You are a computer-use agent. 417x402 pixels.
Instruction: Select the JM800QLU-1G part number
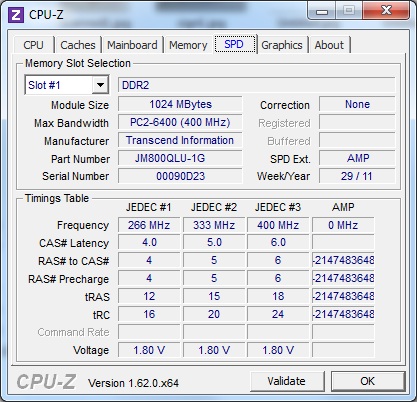tap(180, 158)
